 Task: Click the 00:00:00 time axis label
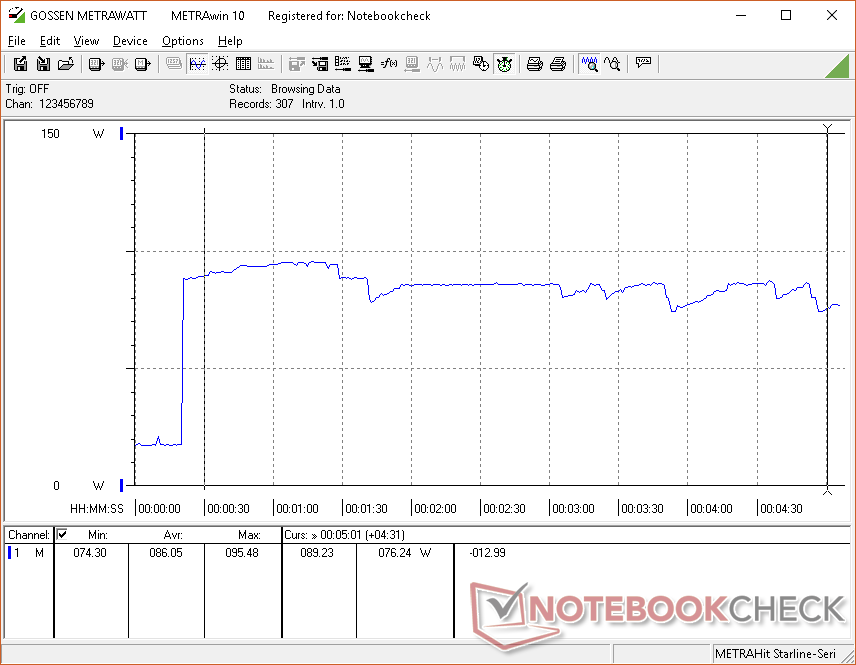[x=159, y=509]
